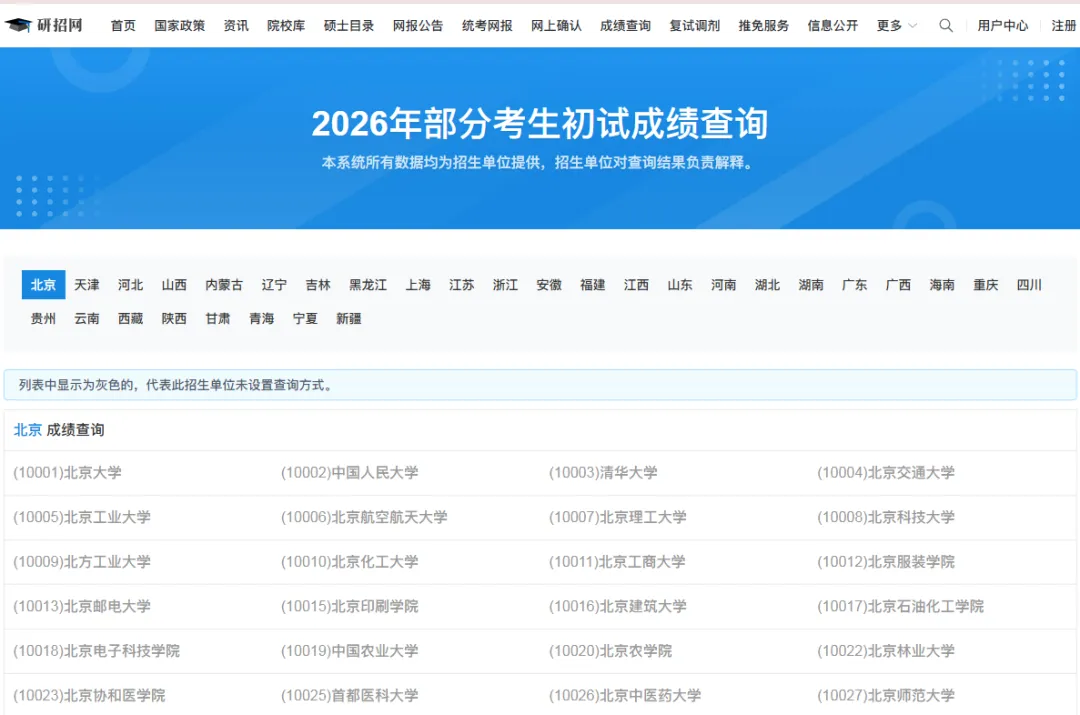Click the (10002)中国人民大学 entry
The height and width of the screenshot is (715, 1080).
click(350, 473)
